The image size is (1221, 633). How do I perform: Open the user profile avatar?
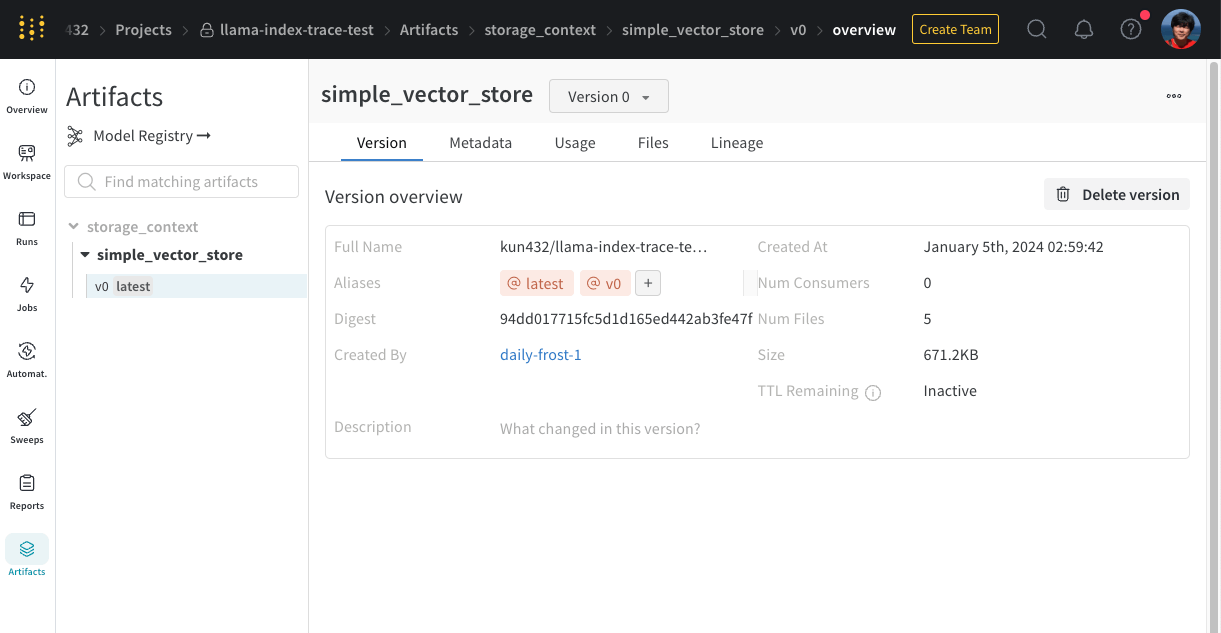coord(1181,29)
